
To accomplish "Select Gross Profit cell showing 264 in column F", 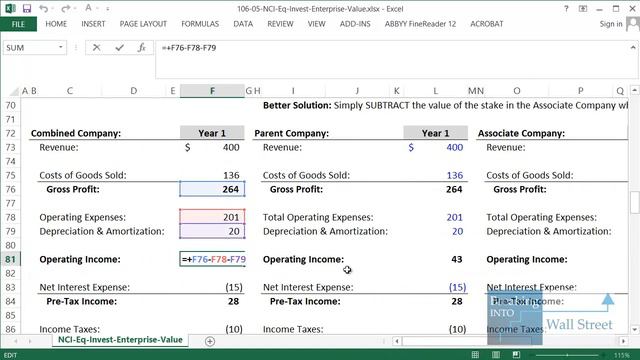I will [x=212, y=189].
